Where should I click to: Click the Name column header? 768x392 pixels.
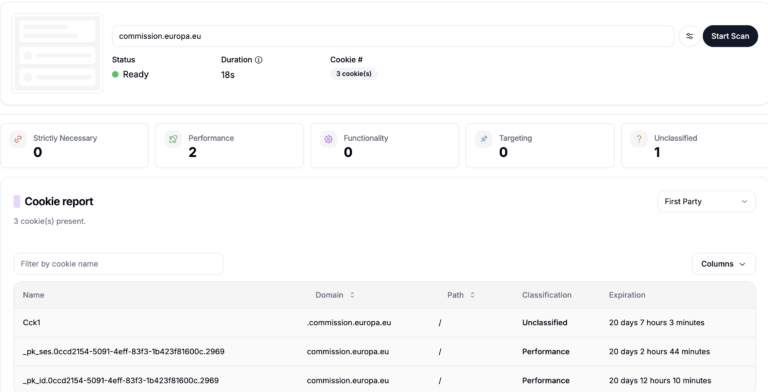point(33,295)
